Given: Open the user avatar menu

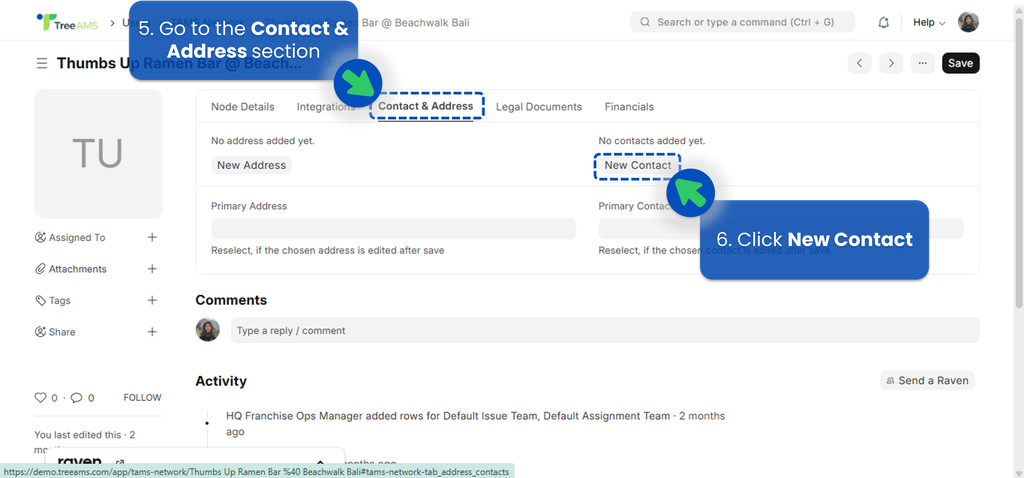Looking at the screenshot, I should click(x=968, y=22).
